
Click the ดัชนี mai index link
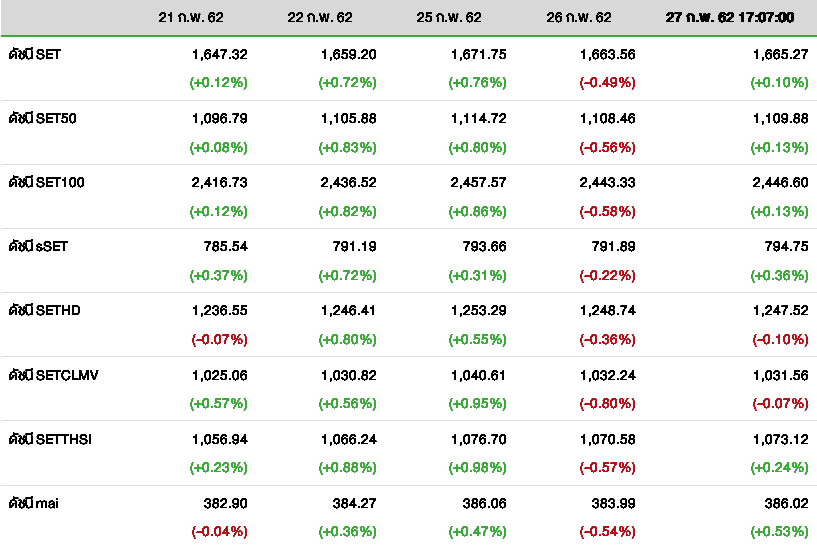coord(35,502)
